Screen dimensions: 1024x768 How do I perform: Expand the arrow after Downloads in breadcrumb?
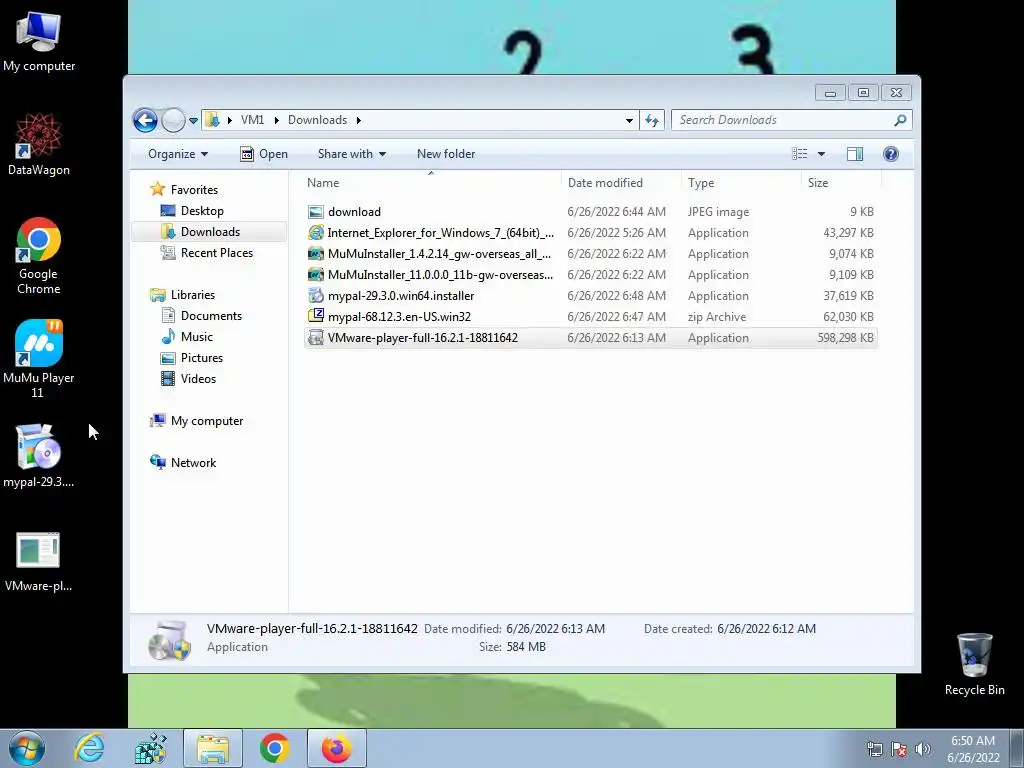coord(359,120)
